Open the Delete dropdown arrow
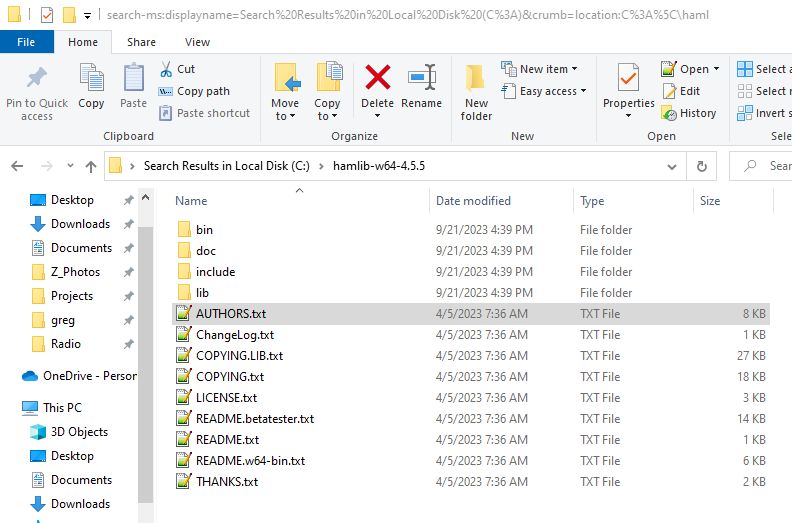Viewport: 792px width, 523px height. pyautogui.click(x=377, y=116)
